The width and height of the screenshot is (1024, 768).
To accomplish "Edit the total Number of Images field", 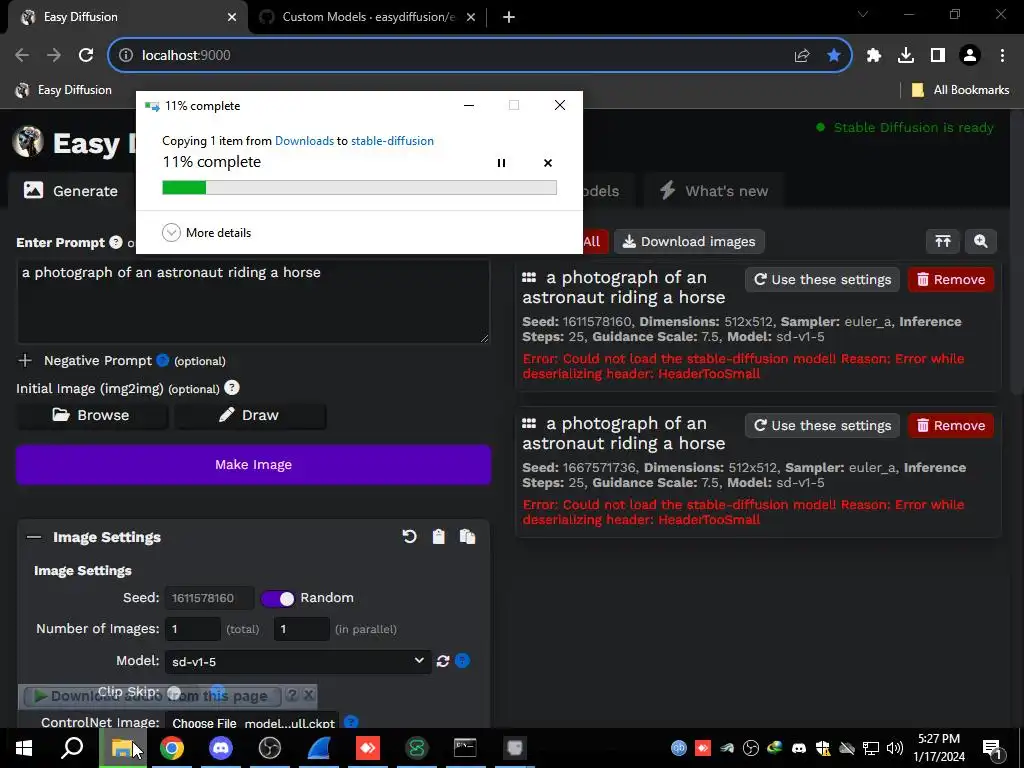I will point(193,630).
